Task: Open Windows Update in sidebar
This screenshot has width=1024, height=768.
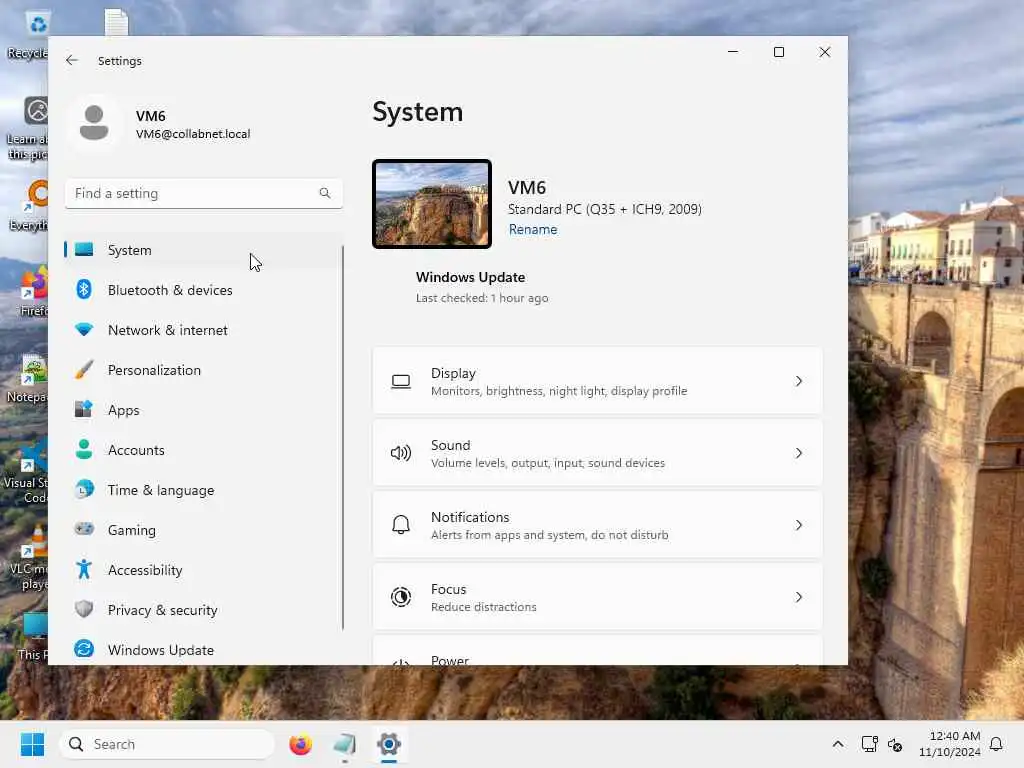Action: (203, 650)
